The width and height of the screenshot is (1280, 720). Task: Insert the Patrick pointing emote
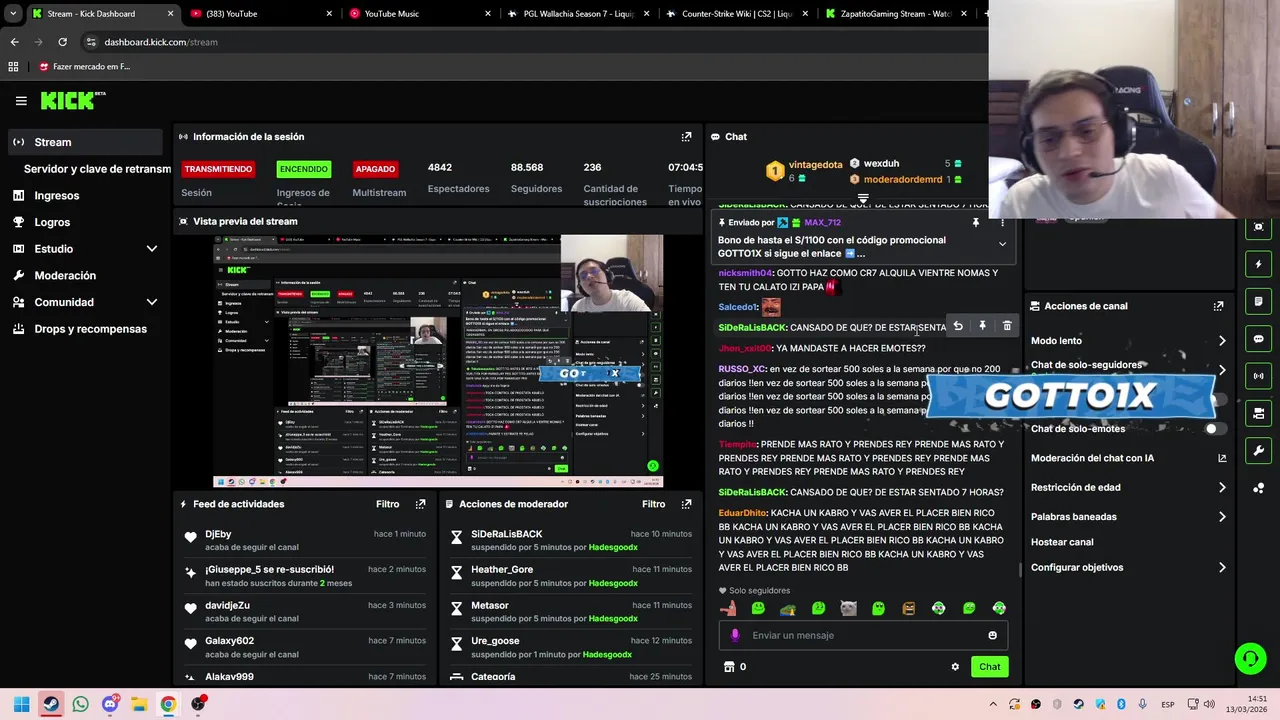[x=728, y=608]
